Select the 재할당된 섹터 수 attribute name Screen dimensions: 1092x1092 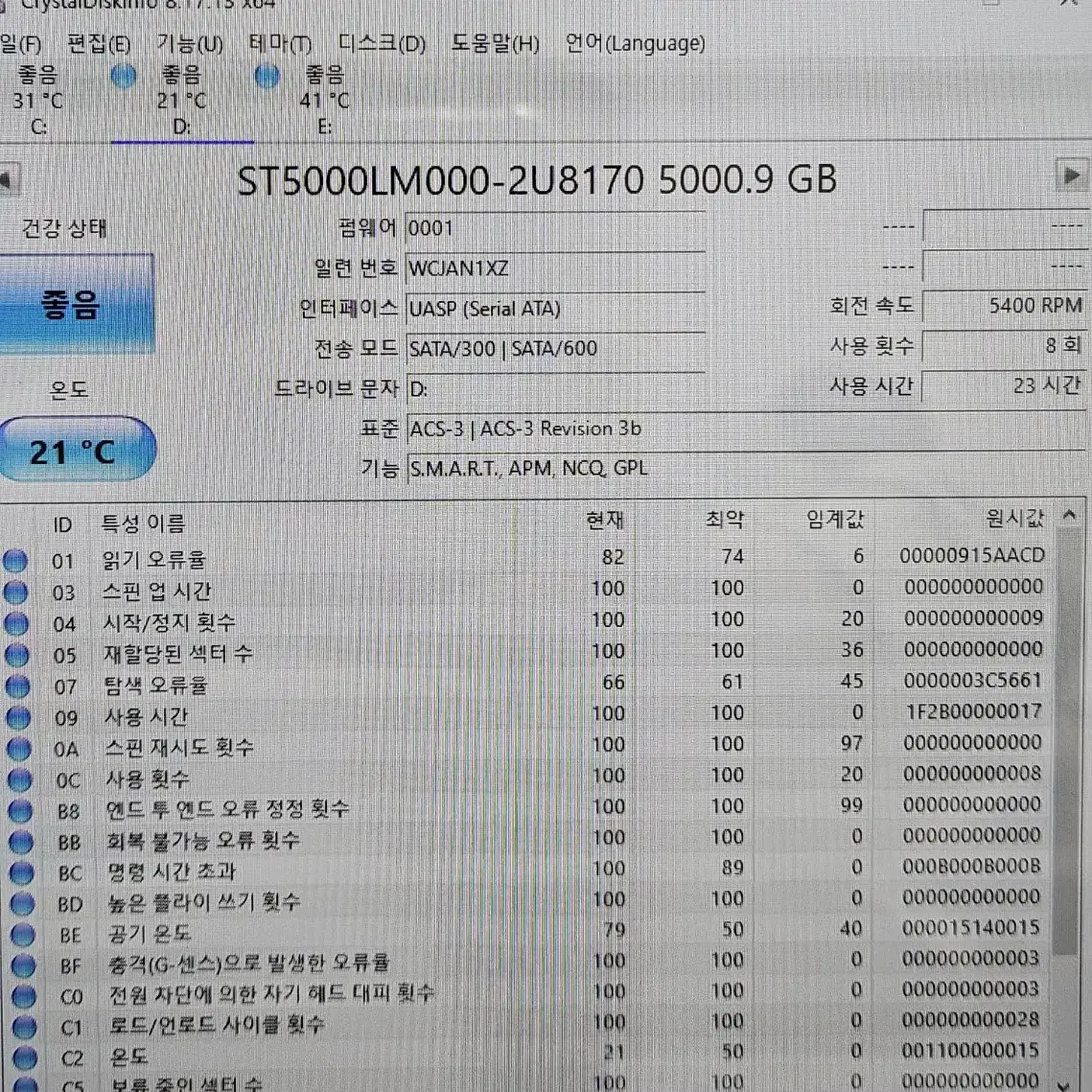click(177, 654)
